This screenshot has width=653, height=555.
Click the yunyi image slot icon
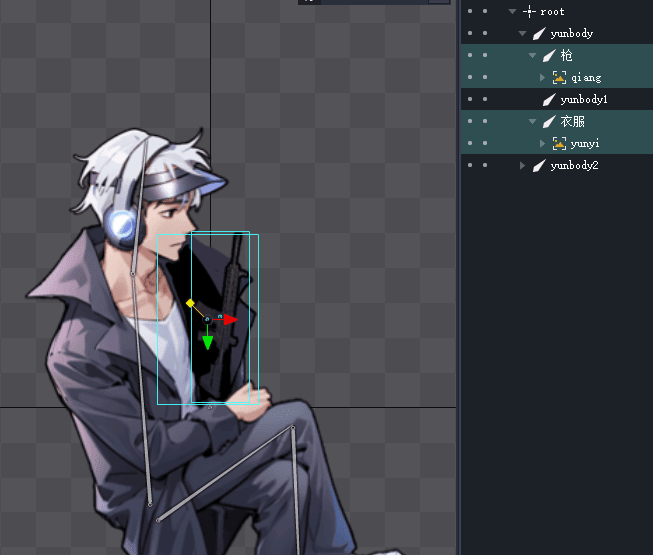560,144
